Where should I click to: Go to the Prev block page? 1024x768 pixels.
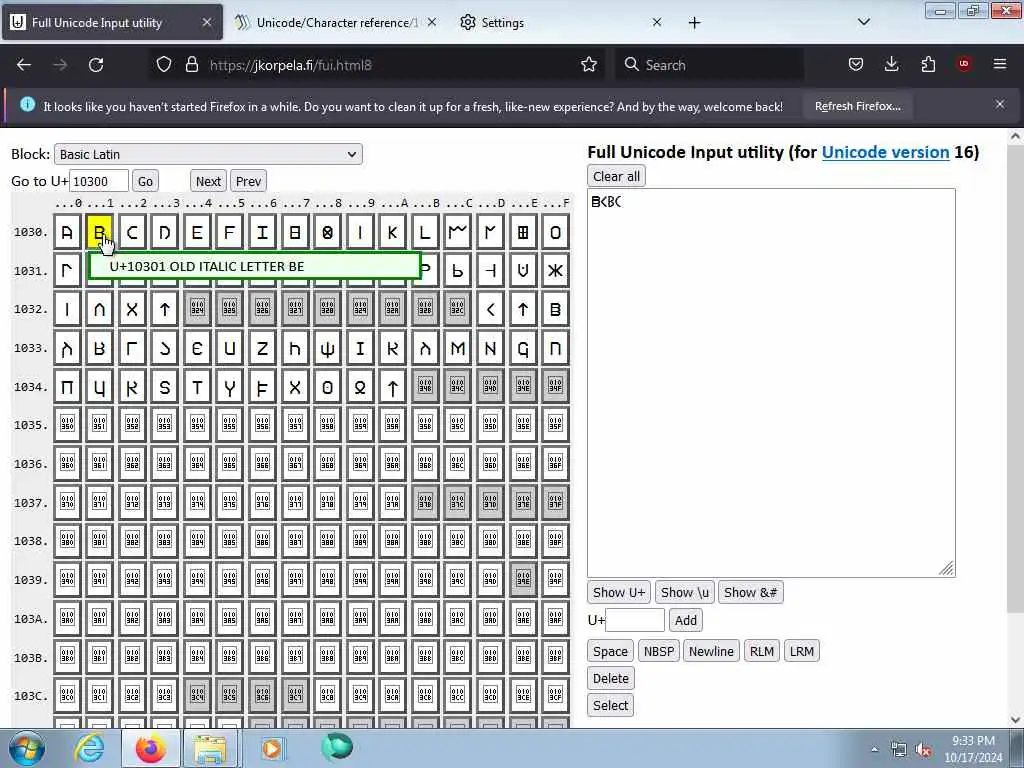click(248, 181)
